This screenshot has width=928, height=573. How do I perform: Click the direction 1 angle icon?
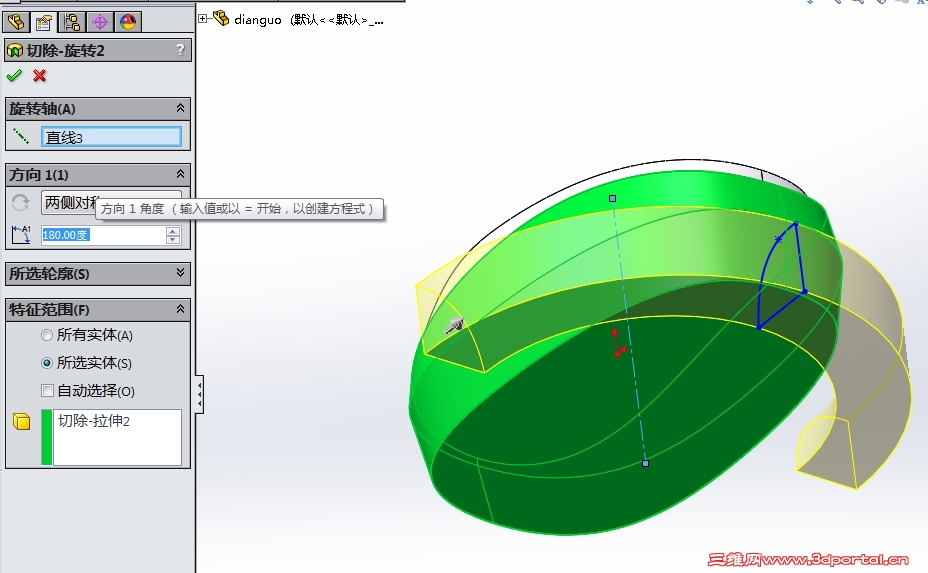pyautogui.click(x=21, y=234)
